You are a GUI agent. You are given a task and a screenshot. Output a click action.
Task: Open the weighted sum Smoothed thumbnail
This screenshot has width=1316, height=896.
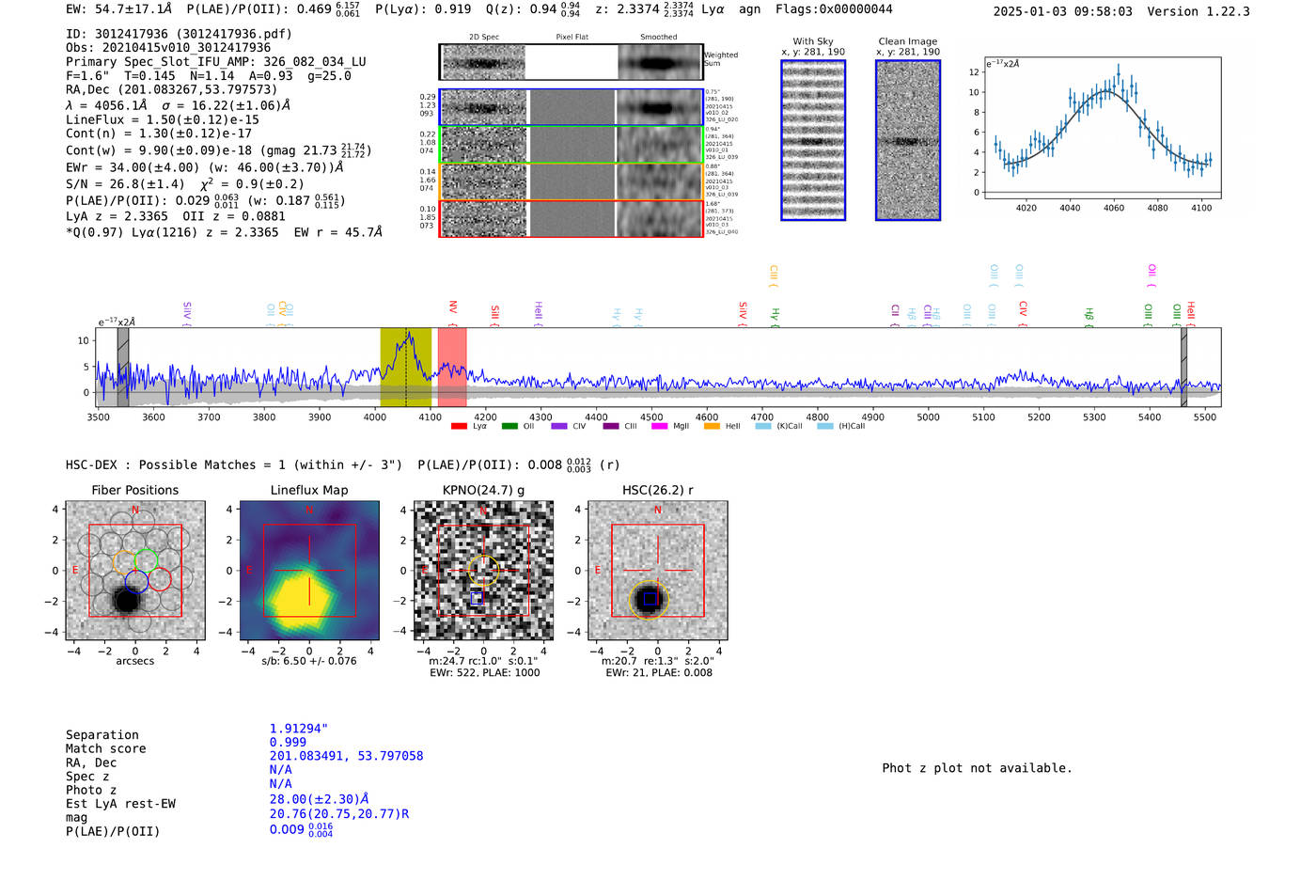(660, 63)
